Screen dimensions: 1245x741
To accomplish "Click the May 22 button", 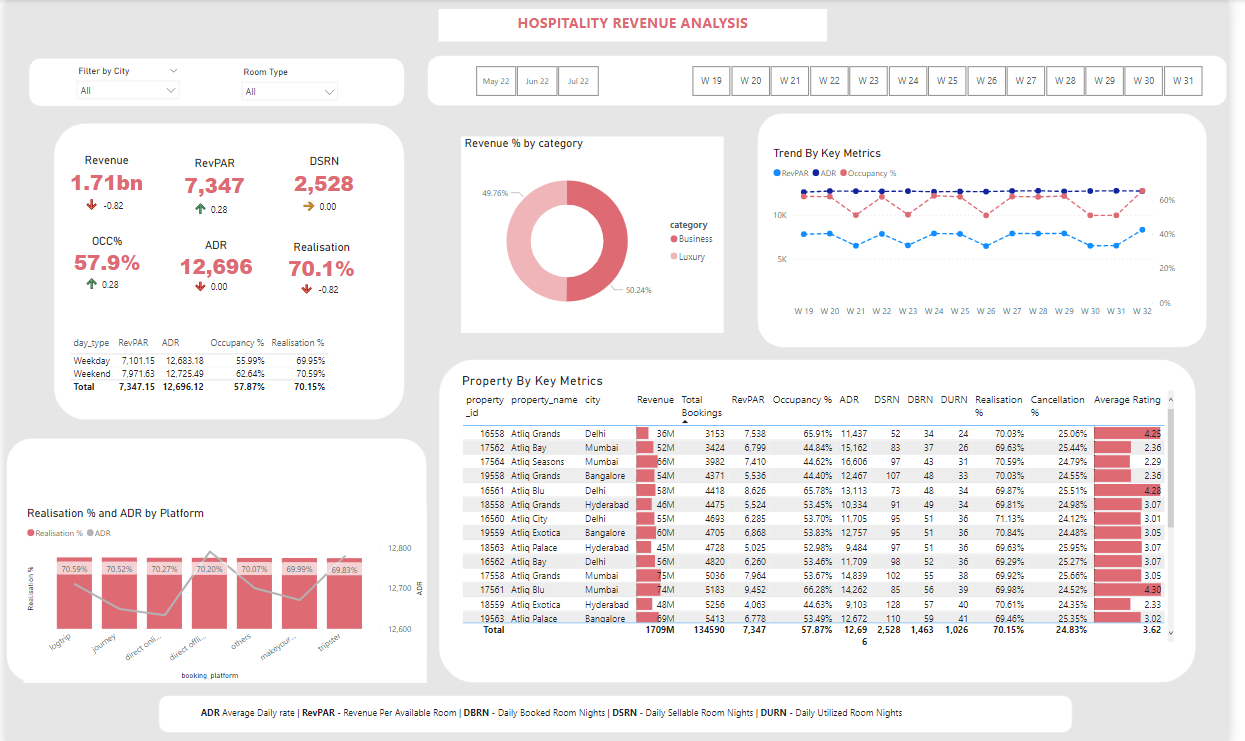I will [x=496, y=81].
